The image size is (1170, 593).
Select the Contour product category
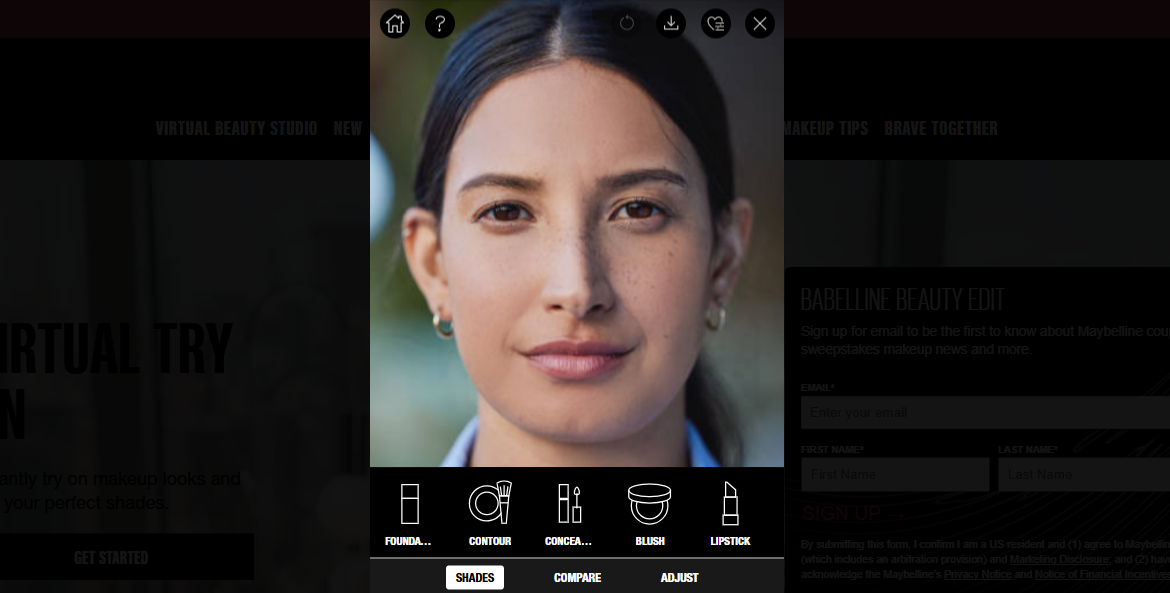490,514
